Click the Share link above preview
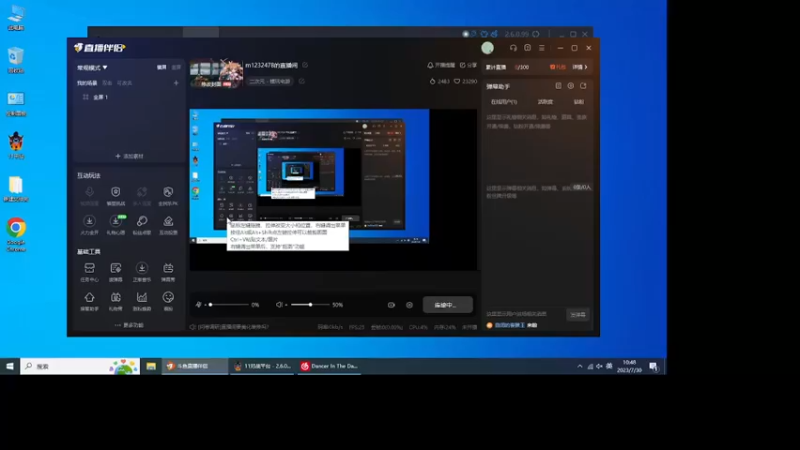This screenshot has width=800, height=450. 468,65
